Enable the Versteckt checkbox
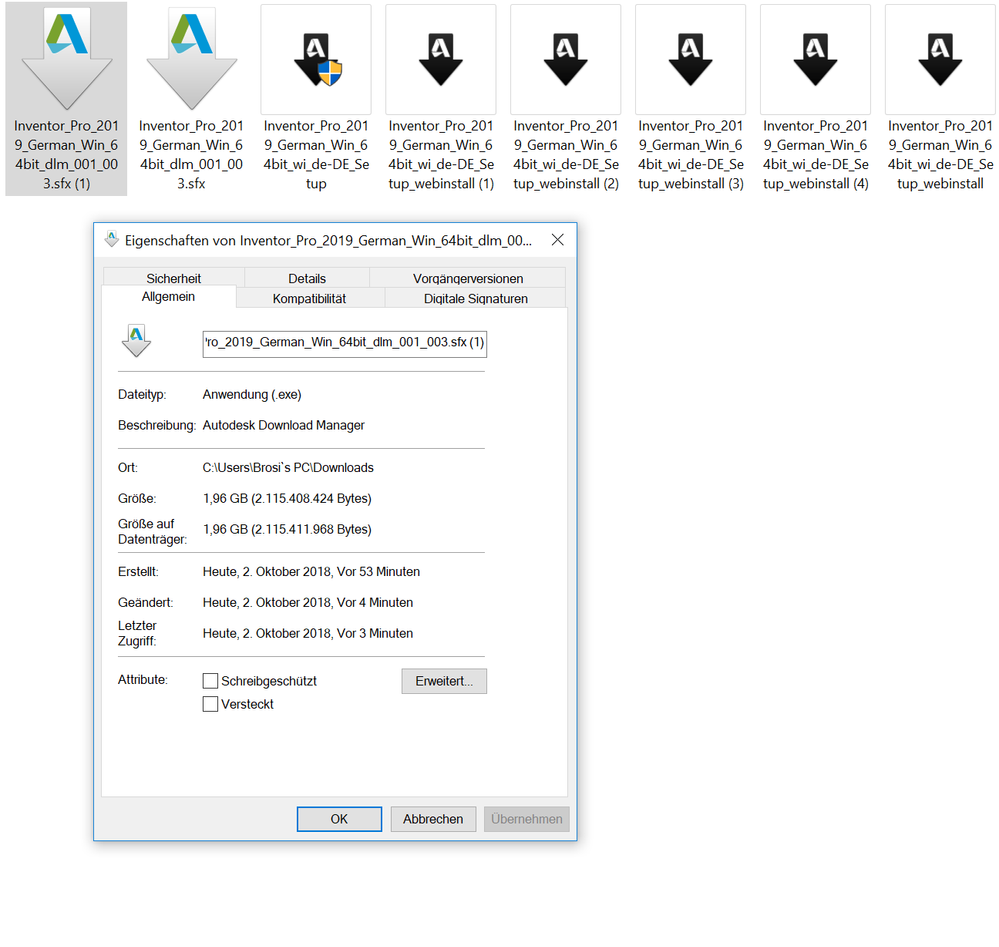Image resolution: width=999 pixels, height=947 pixels. click(210, 704)
